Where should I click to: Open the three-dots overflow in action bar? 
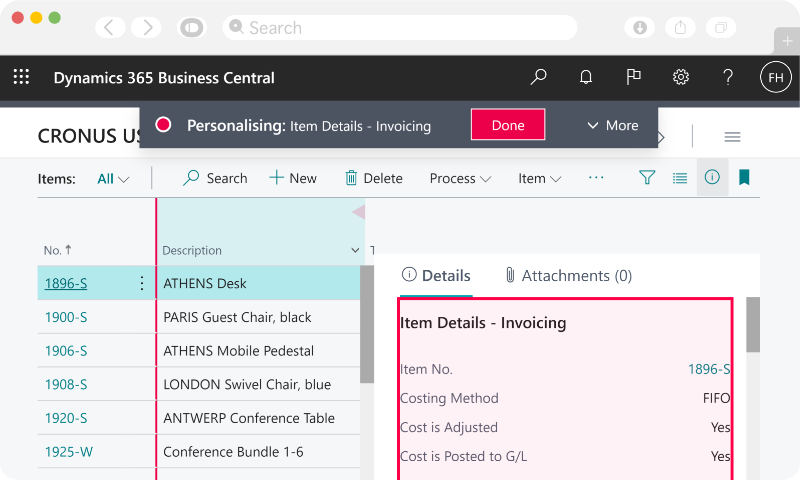coord(596,178)
